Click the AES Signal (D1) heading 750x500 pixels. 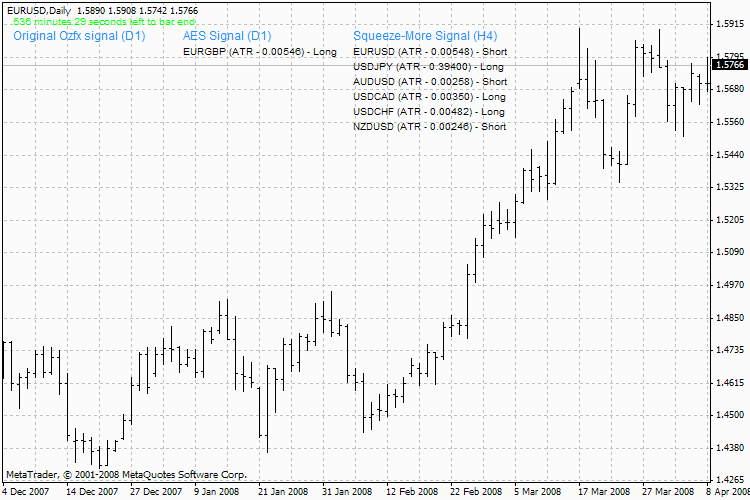click(x=227, y=36)
